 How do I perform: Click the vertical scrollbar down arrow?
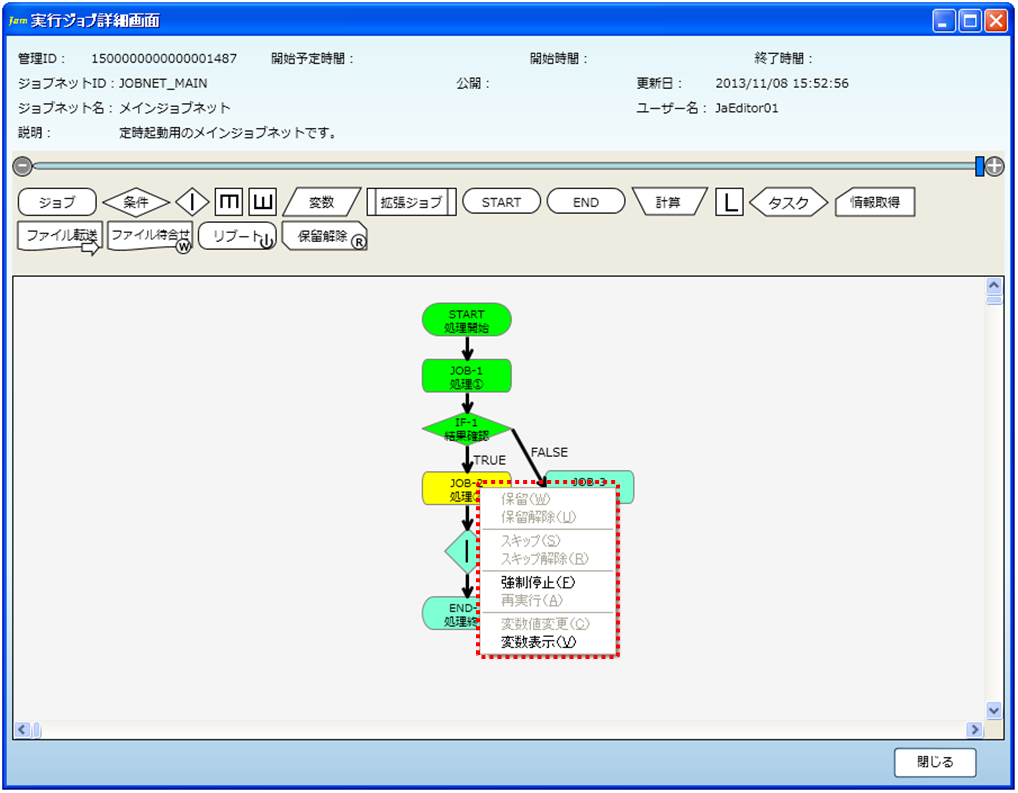(994, 710)
